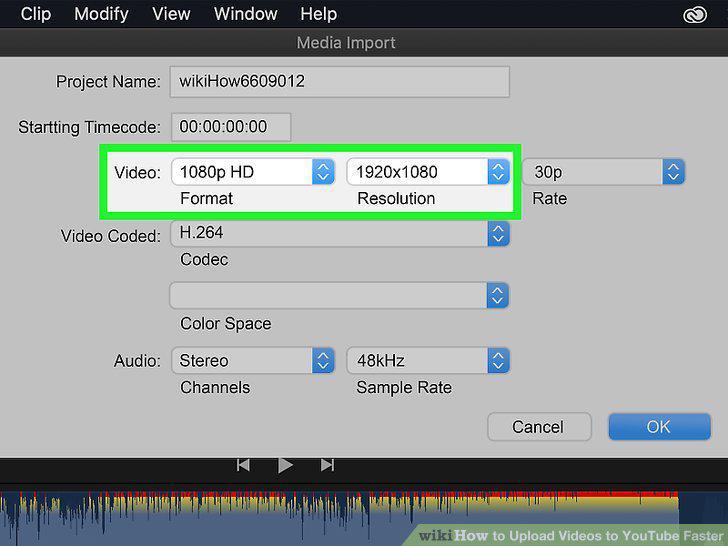Open the Clip menu
Screen dimensions: 728x546
(x=36, y=14)
